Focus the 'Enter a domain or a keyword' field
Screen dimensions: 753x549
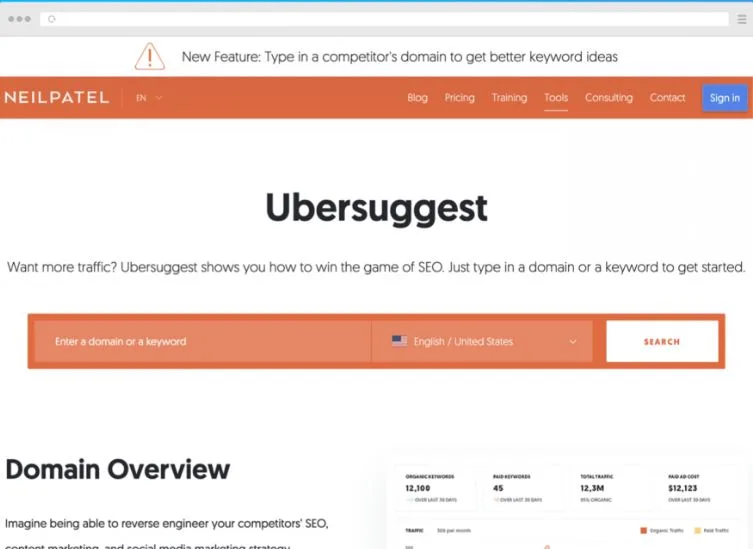coord(202,342)
